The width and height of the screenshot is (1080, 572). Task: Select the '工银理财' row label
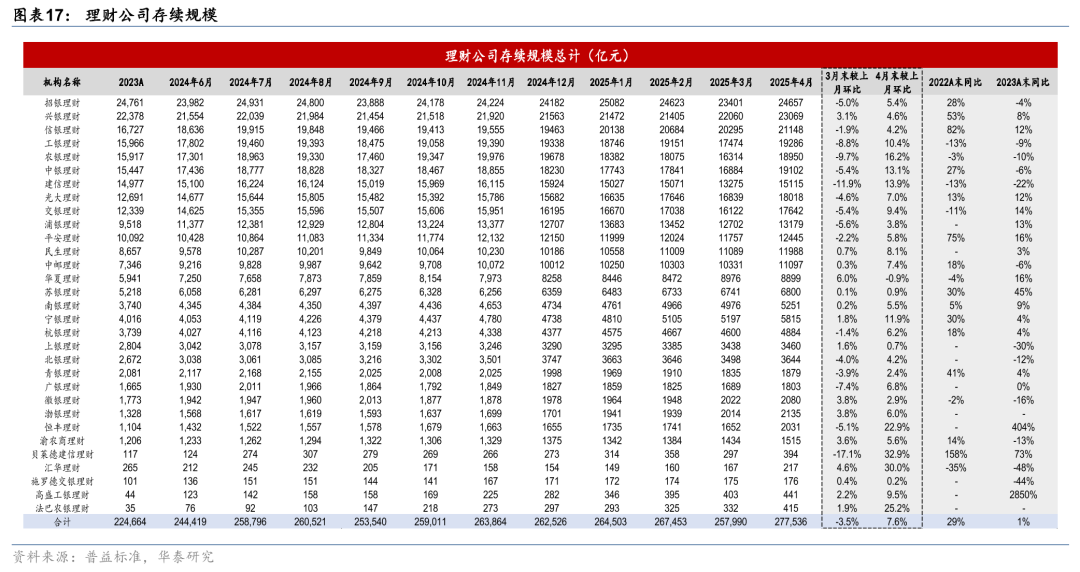point(62,143)
